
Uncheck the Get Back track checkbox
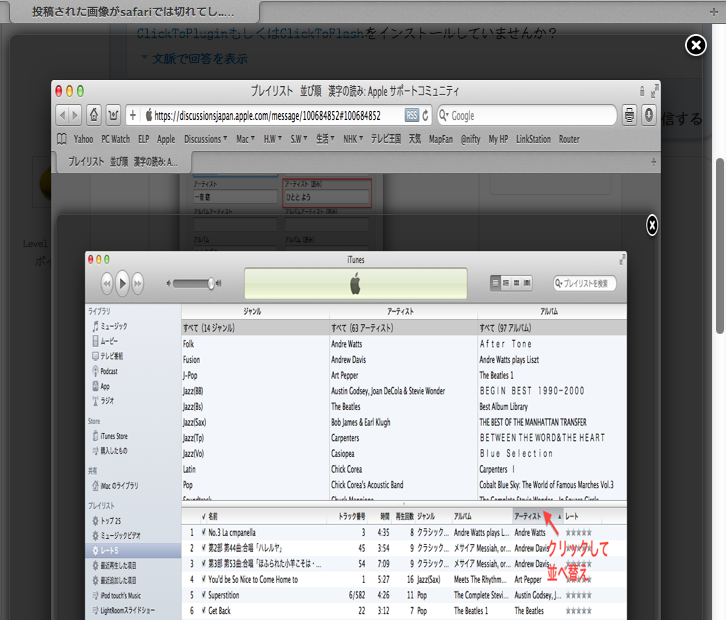[x=204, y=611]
